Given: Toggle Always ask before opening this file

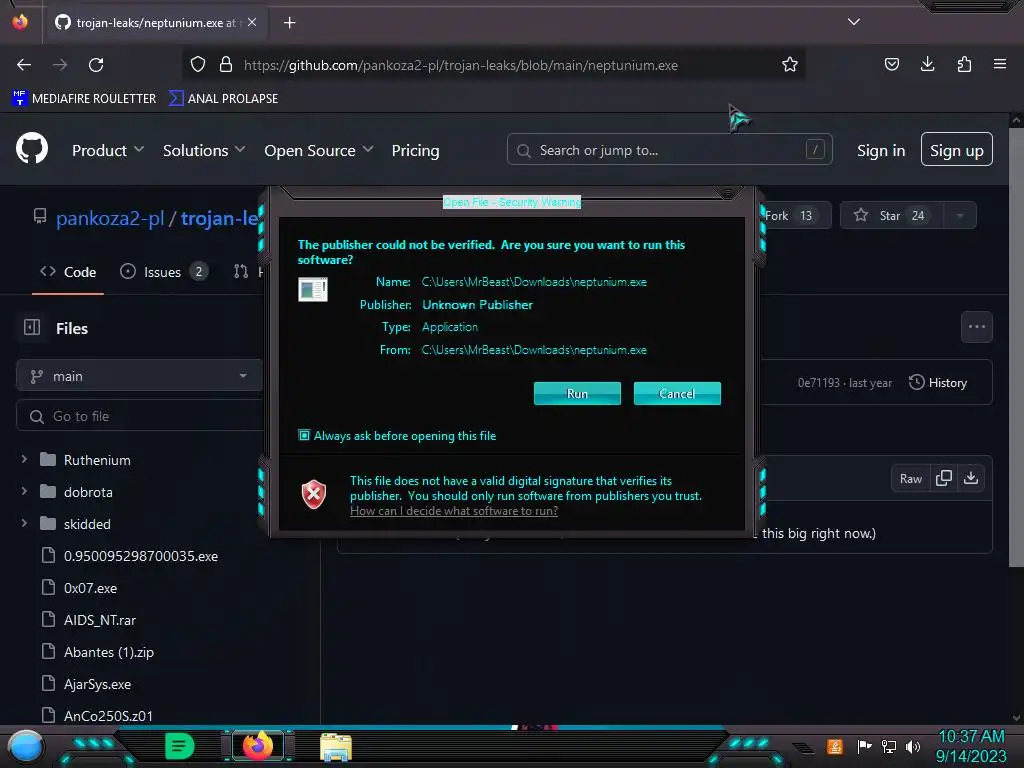Looking at the screenshot, I should (304, 435).
